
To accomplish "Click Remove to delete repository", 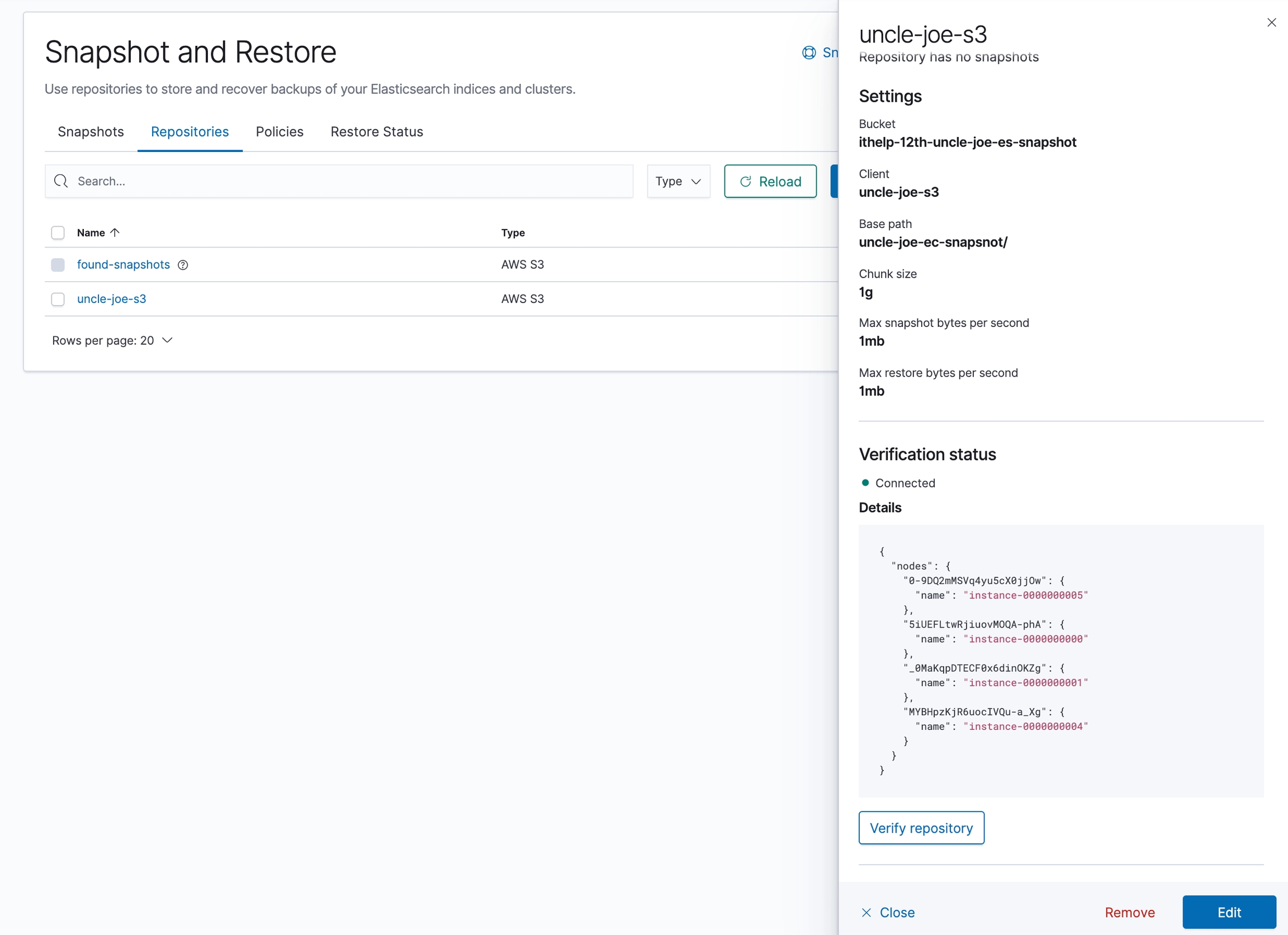I will pyautogui.click(x=1129, y=912).
